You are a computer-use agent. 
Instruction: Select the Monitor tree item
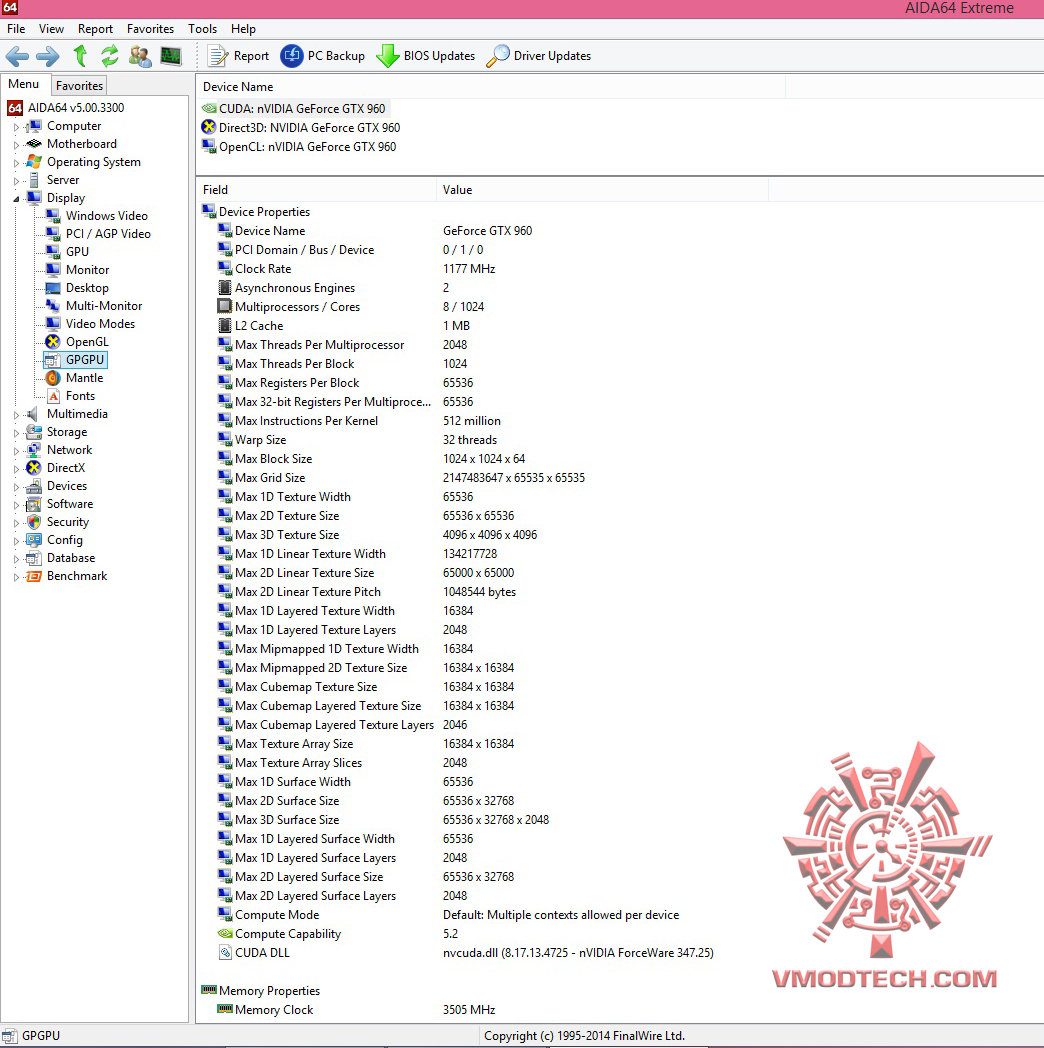tap(78, 270)
